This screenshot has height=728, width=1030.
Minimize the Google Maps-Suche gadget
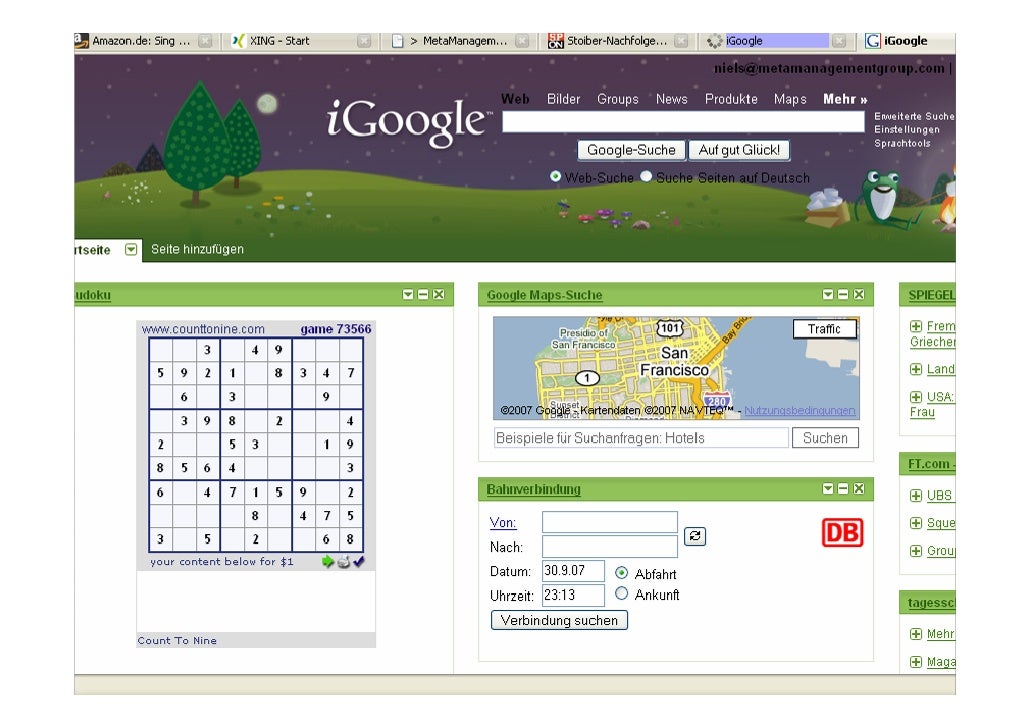coord(843,294)
